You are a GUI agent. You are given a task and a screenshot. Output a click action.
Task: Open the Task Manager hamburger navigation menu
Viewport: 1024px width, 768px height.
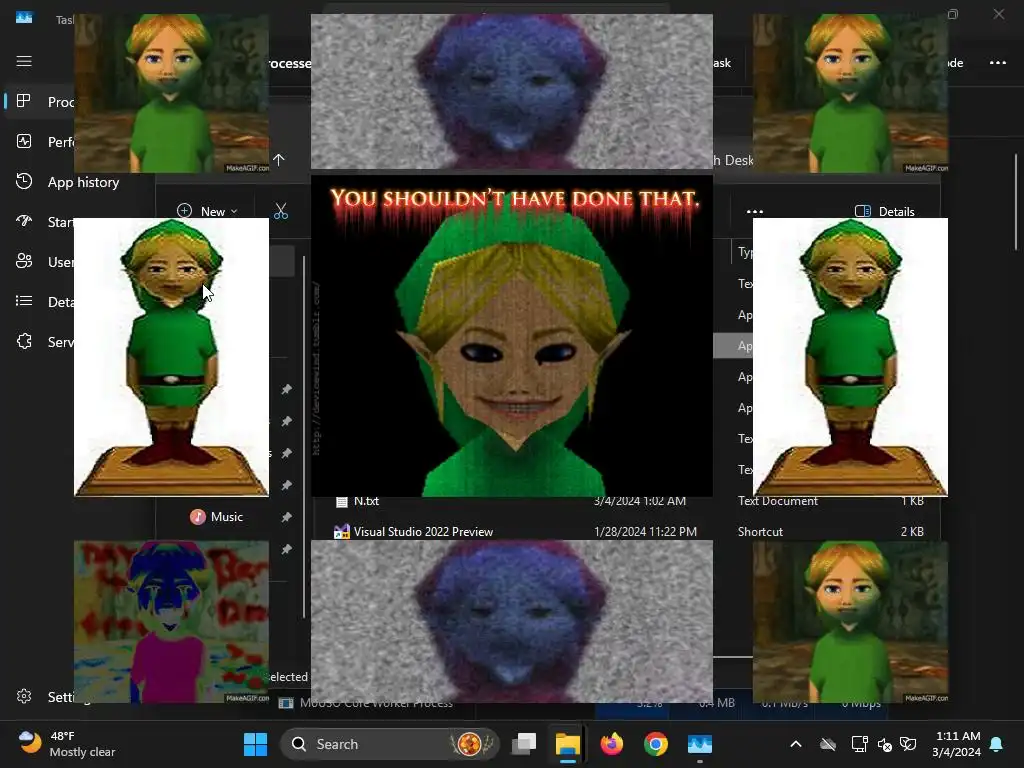pos(24,61)
